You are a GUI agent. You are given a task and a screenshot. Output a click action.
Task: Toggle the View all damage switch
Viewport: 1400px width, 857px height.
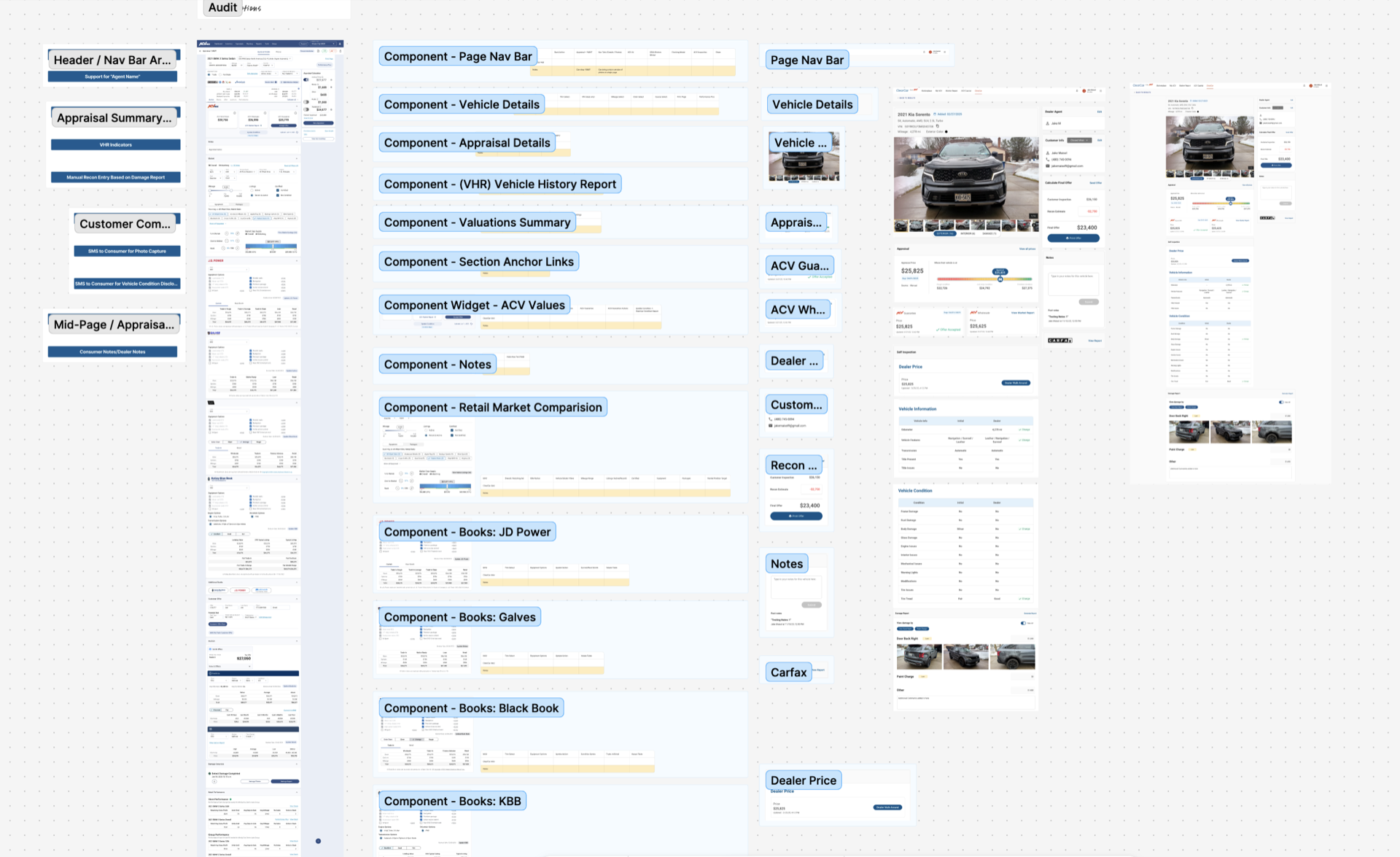(1023, 623)
